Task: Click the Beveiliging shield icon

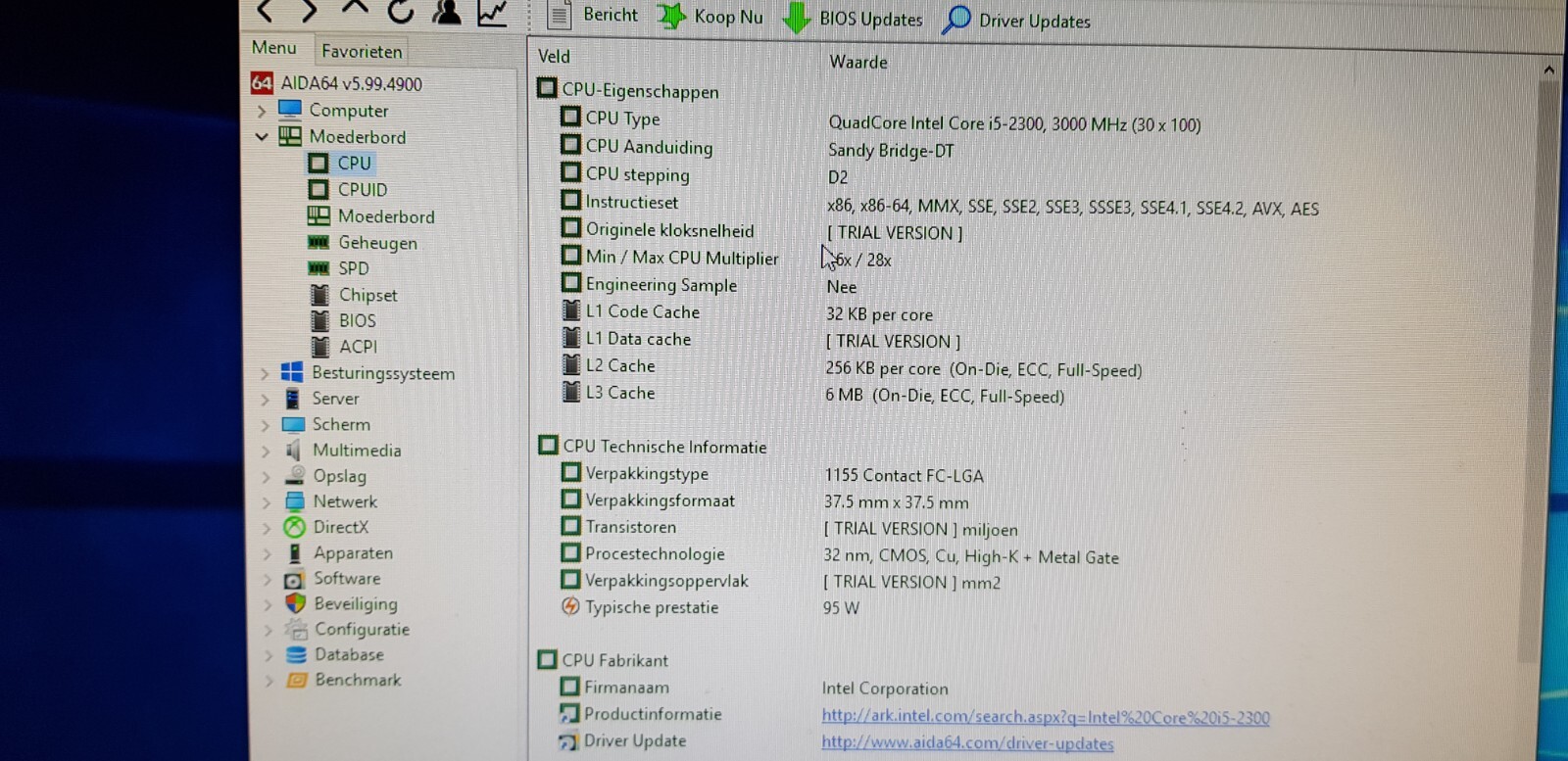Action: click(295, 603)
